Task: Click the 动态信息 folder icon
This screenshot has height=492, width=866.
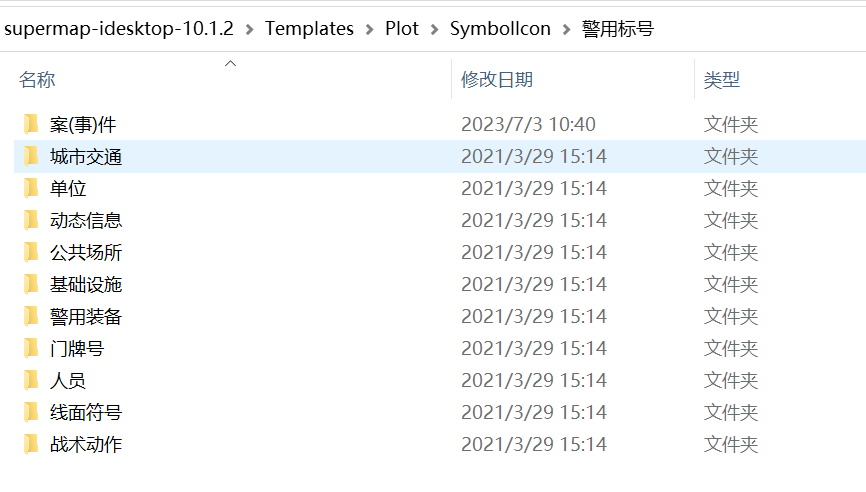Action: (31, 221)
